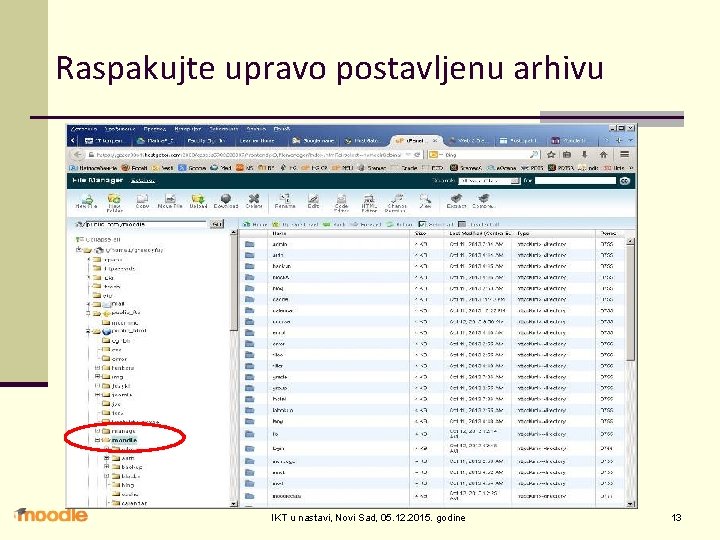Click the Download toolbar icon

point(225,202)
